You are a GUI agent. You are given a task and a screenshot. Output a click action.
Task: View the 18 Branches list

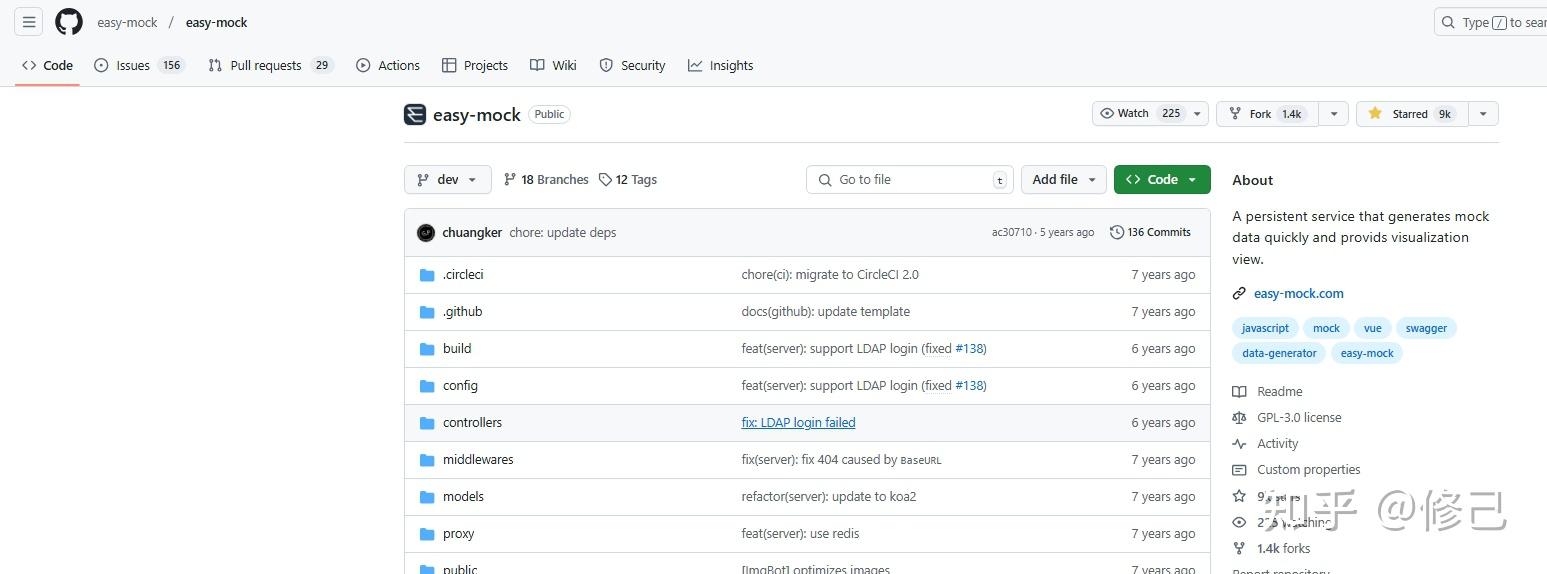tap(546, 180)
